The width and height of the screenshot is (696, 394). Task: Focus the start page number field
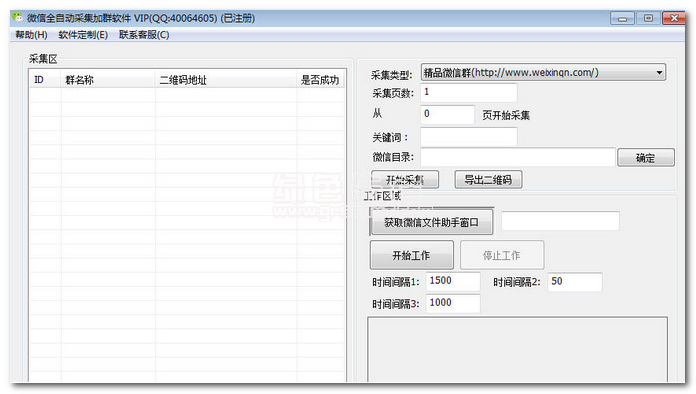pyautogui.click(x=447, y=114)
